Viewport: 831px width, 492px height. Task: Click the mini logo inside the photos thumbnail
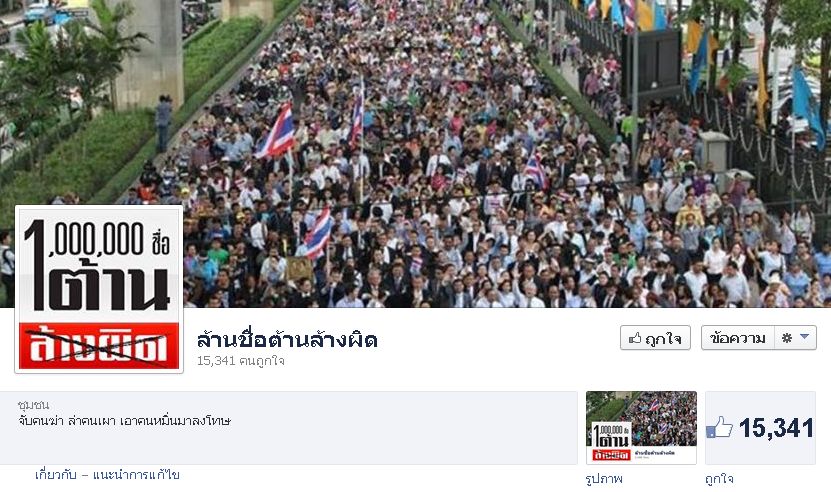pos(612,442)
